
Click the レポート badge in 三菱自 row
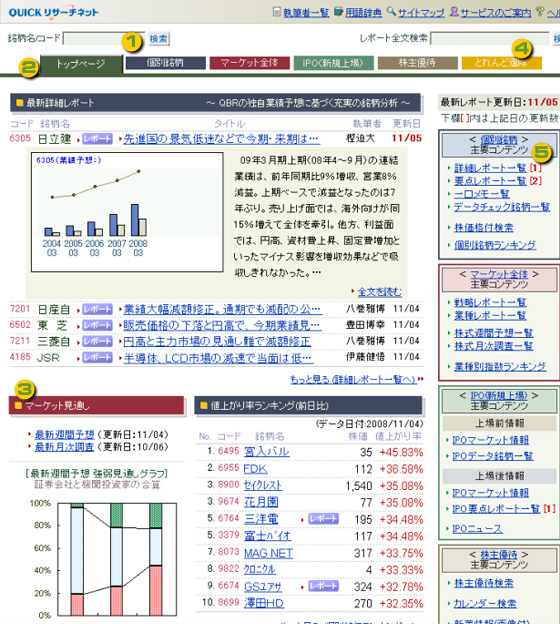pos(98,341)
